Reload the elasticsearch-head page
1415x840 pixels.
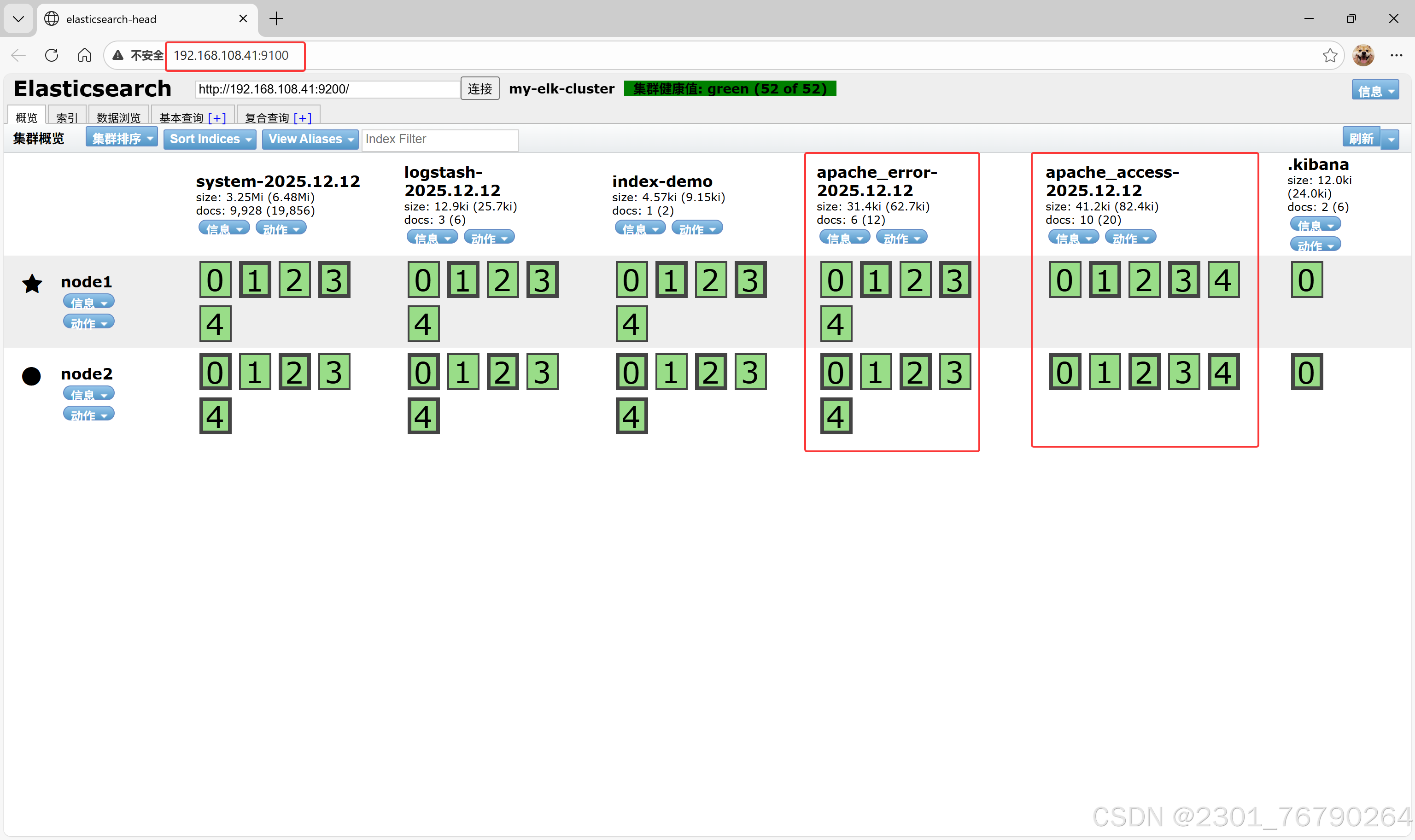52,55
